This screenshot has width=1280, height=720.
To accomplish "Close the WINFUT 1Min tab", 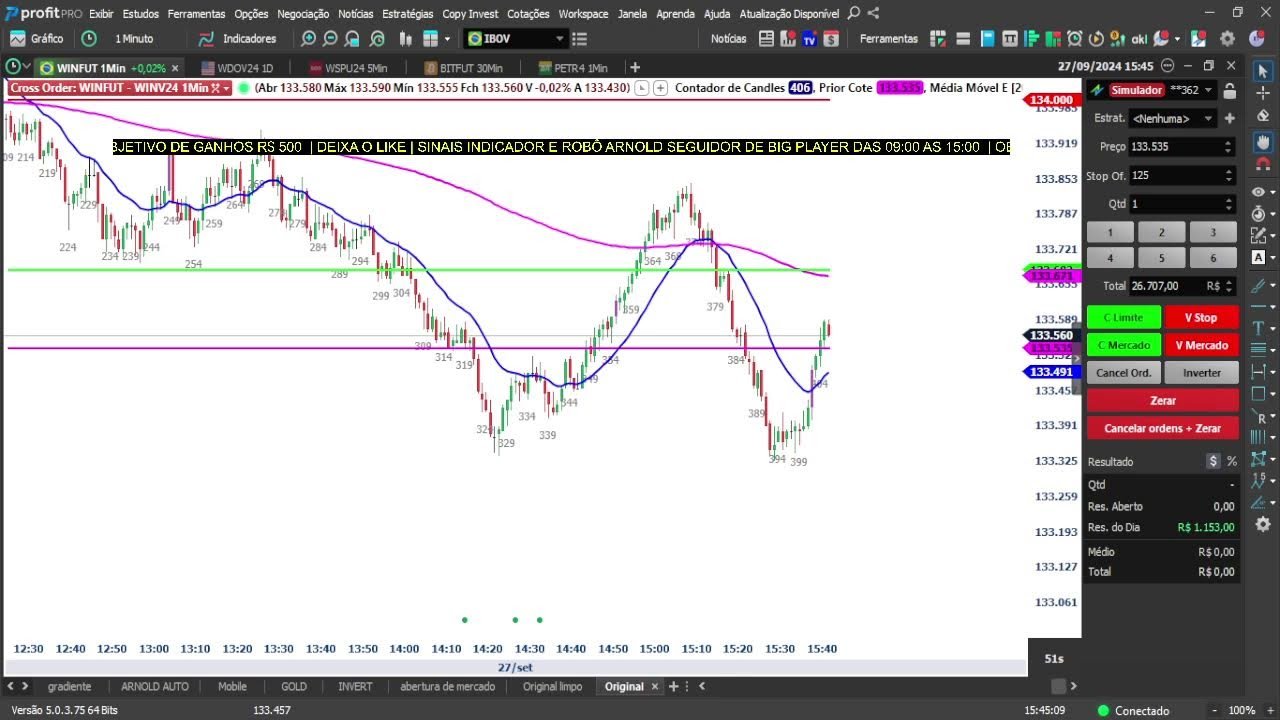I will [175, 68].
